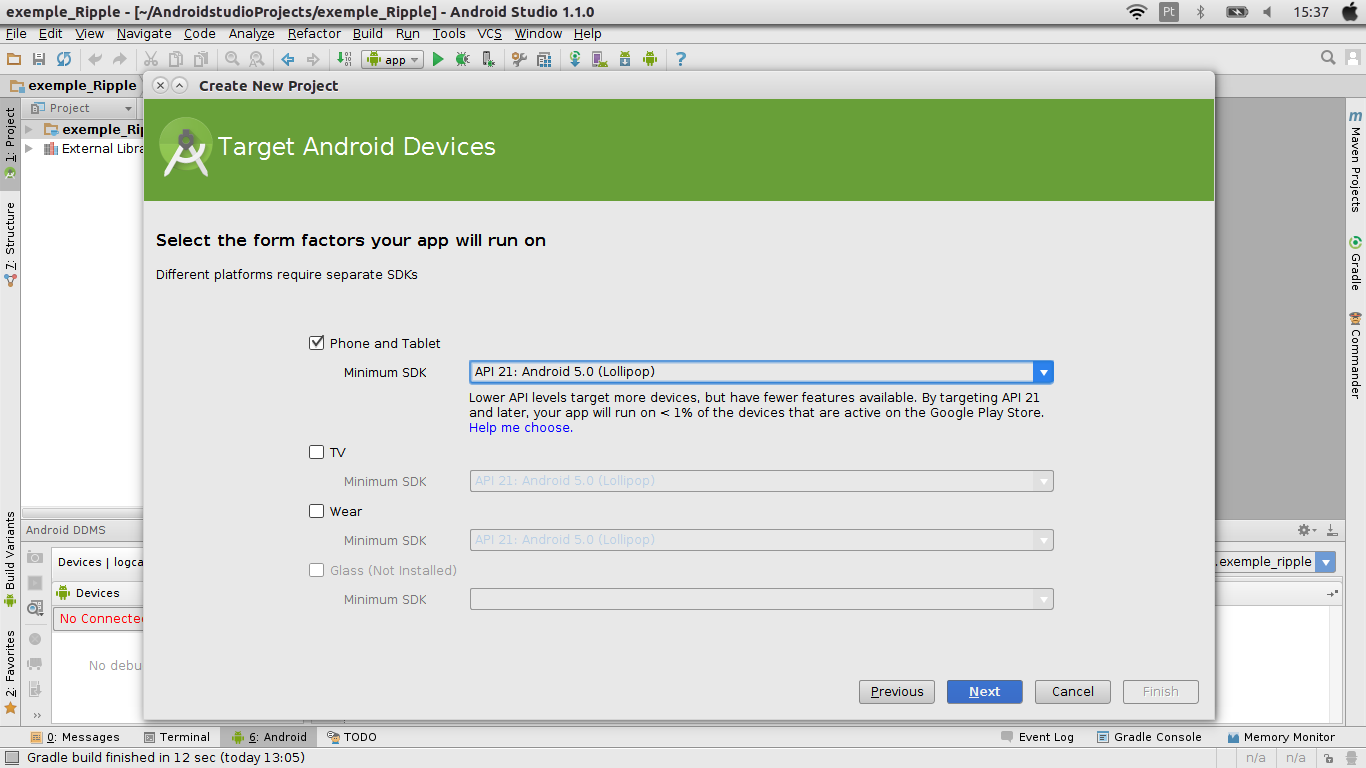1366x768 pixels.
Task: Click the Replace magnifier icon in toolbar
Action: tap(257, 59)
